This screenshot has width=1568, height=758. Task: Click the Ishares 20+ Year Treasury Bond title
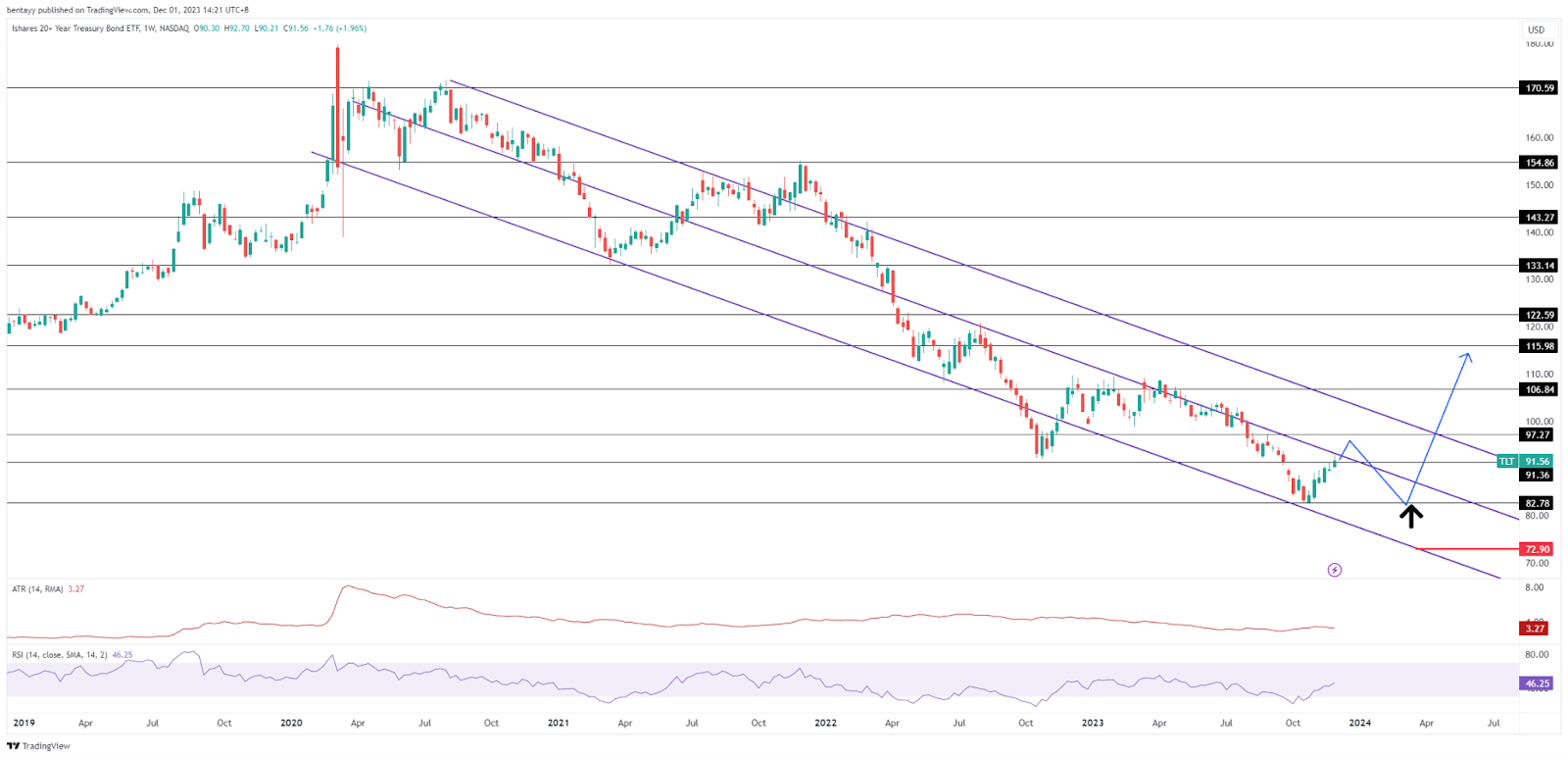[100, 28]
